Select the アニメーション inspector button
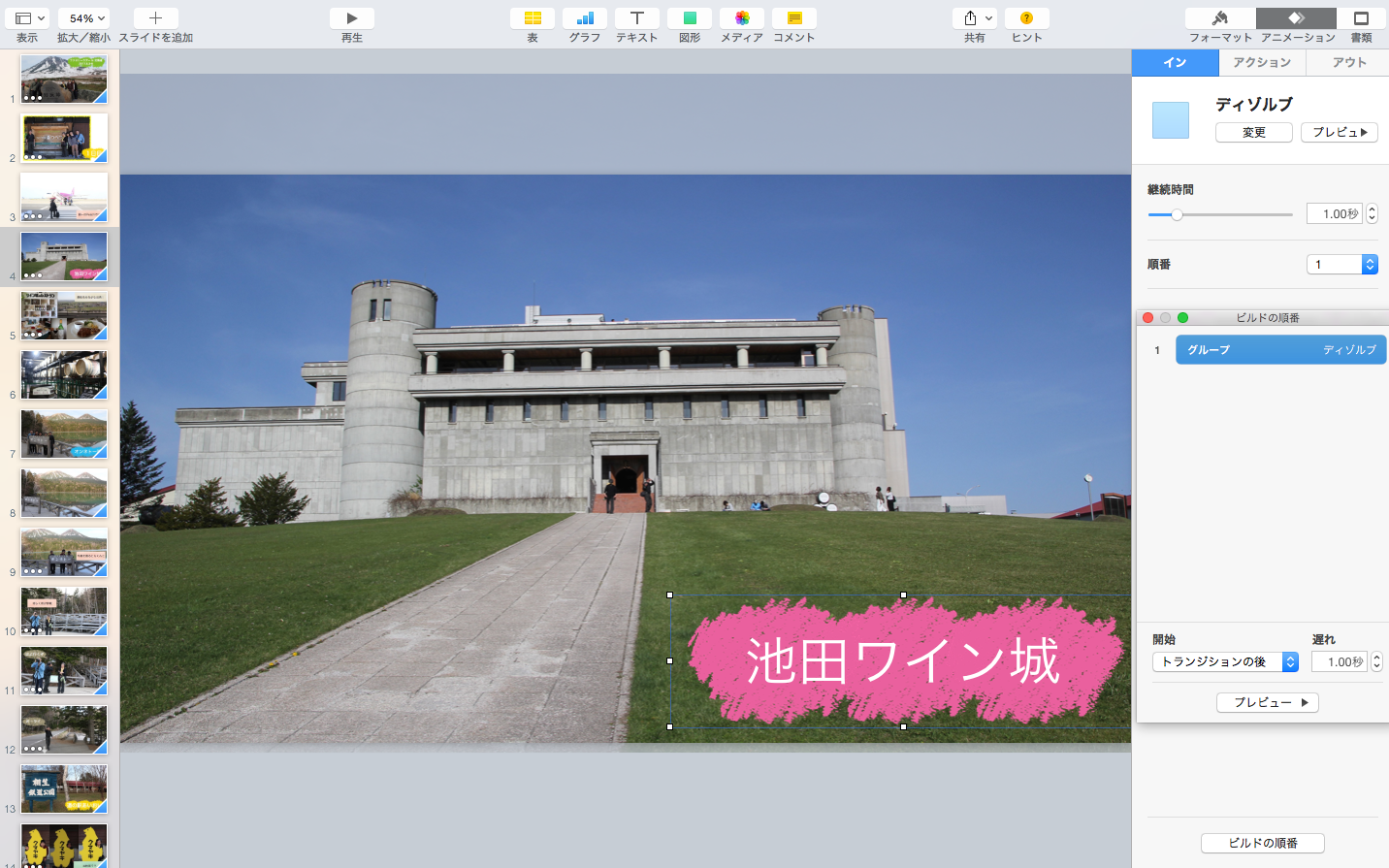The height and width of the screenshot is (868, 1389). 1296,18
